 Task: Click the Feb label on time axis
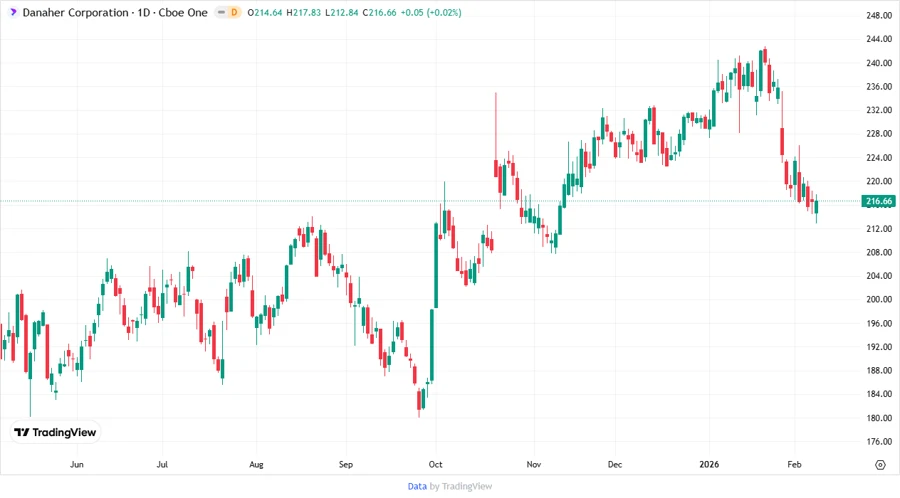tap(794, 464)
